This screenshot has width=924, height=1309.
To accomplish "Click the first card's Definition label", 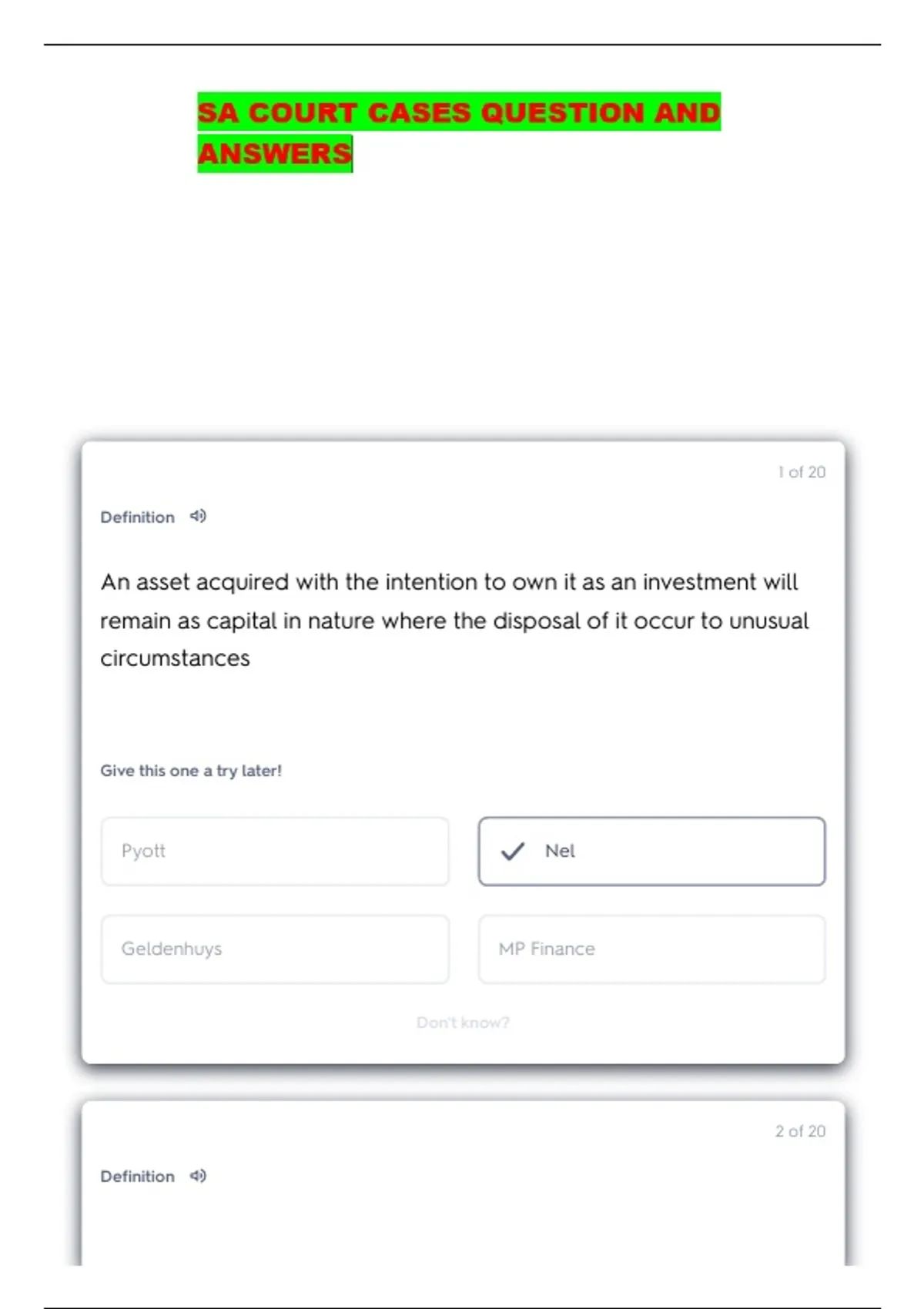I will click(137, 517).
